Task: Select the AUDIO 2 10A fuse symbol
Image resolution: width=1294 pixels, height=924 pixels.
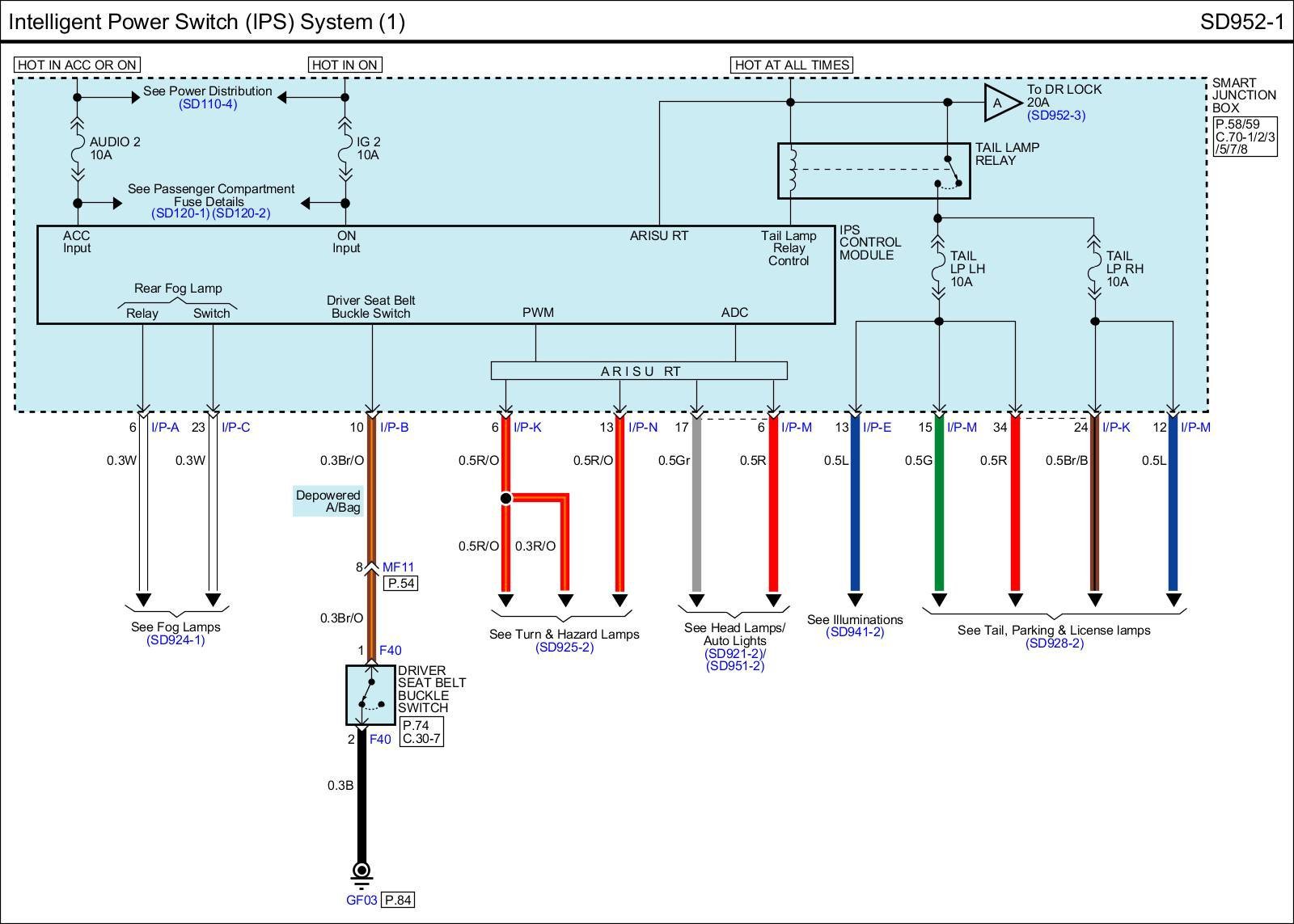Action: [x=78, y=149]
